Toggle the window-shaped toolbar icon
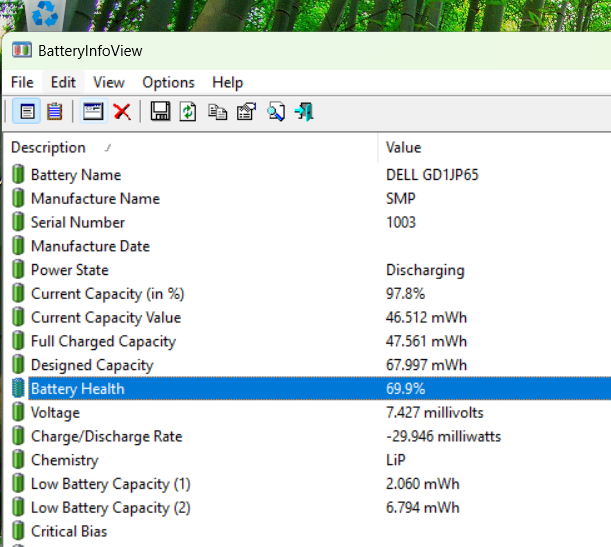611x547 pixels. pyautogui.click(x=94, y=112)
